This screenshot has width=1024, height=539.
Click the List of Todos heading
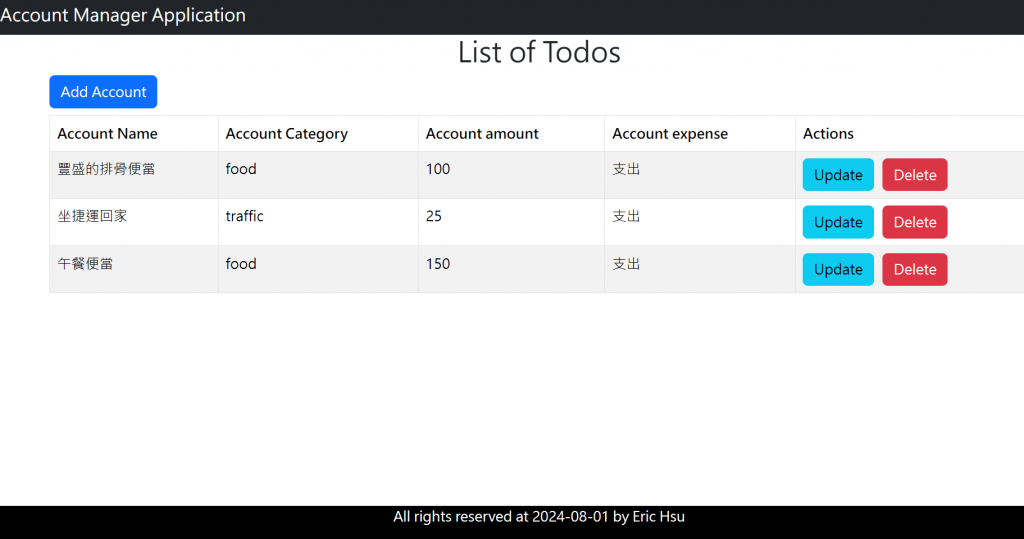(539, 53)
